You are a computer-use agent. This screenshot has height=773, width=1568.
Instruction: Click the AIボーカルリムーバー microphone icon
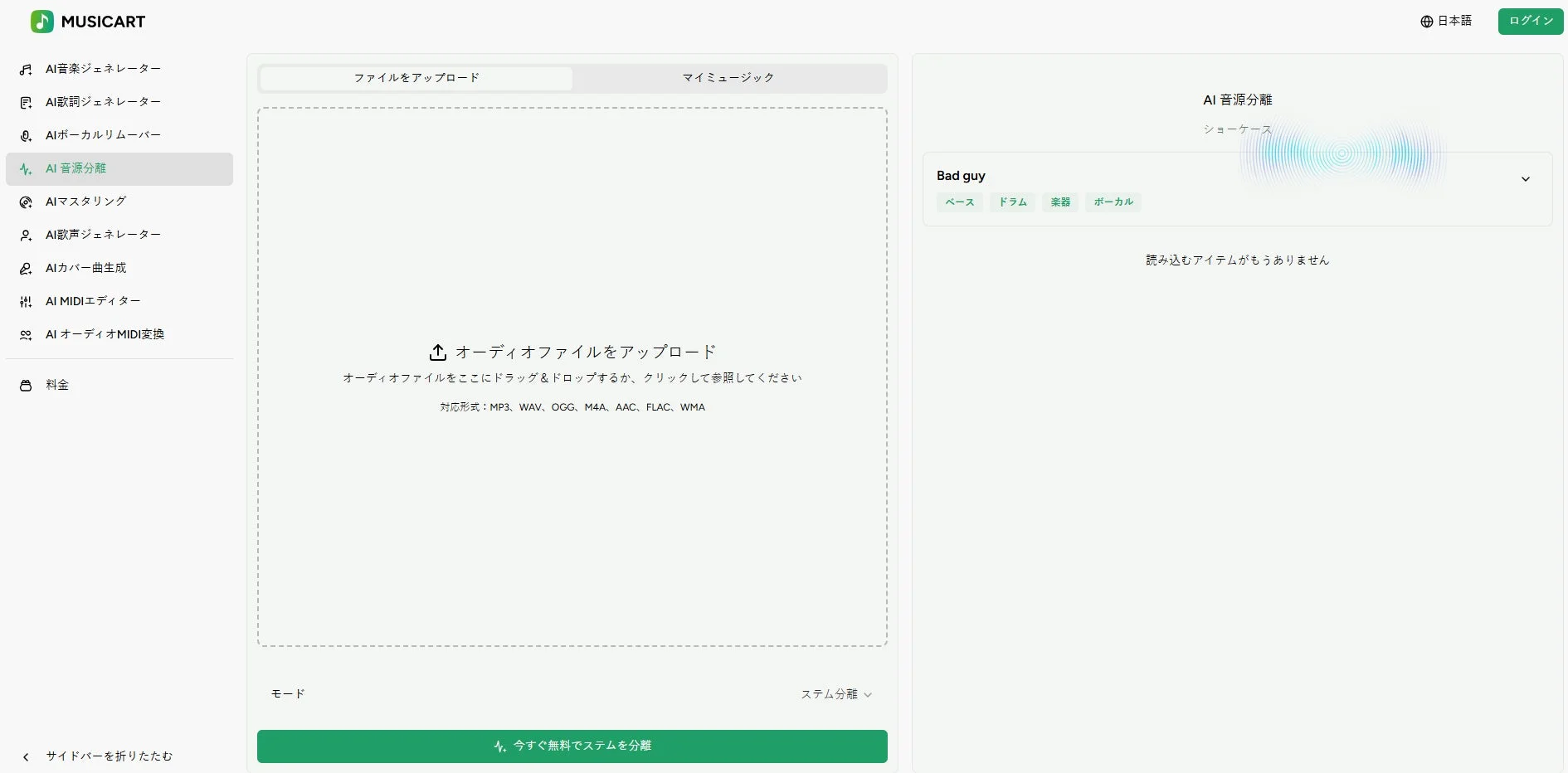tap(25, 135)
